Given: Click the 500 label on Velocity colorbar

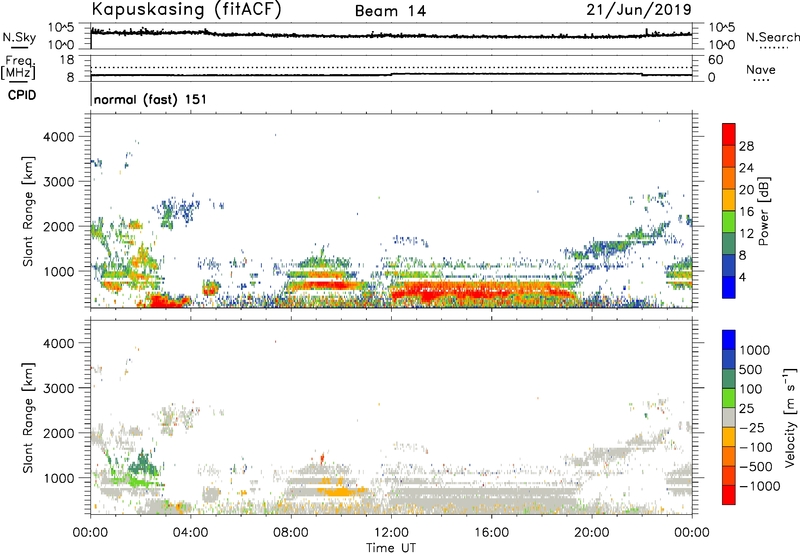Looking at the screenshot, I should pos(751,369).
